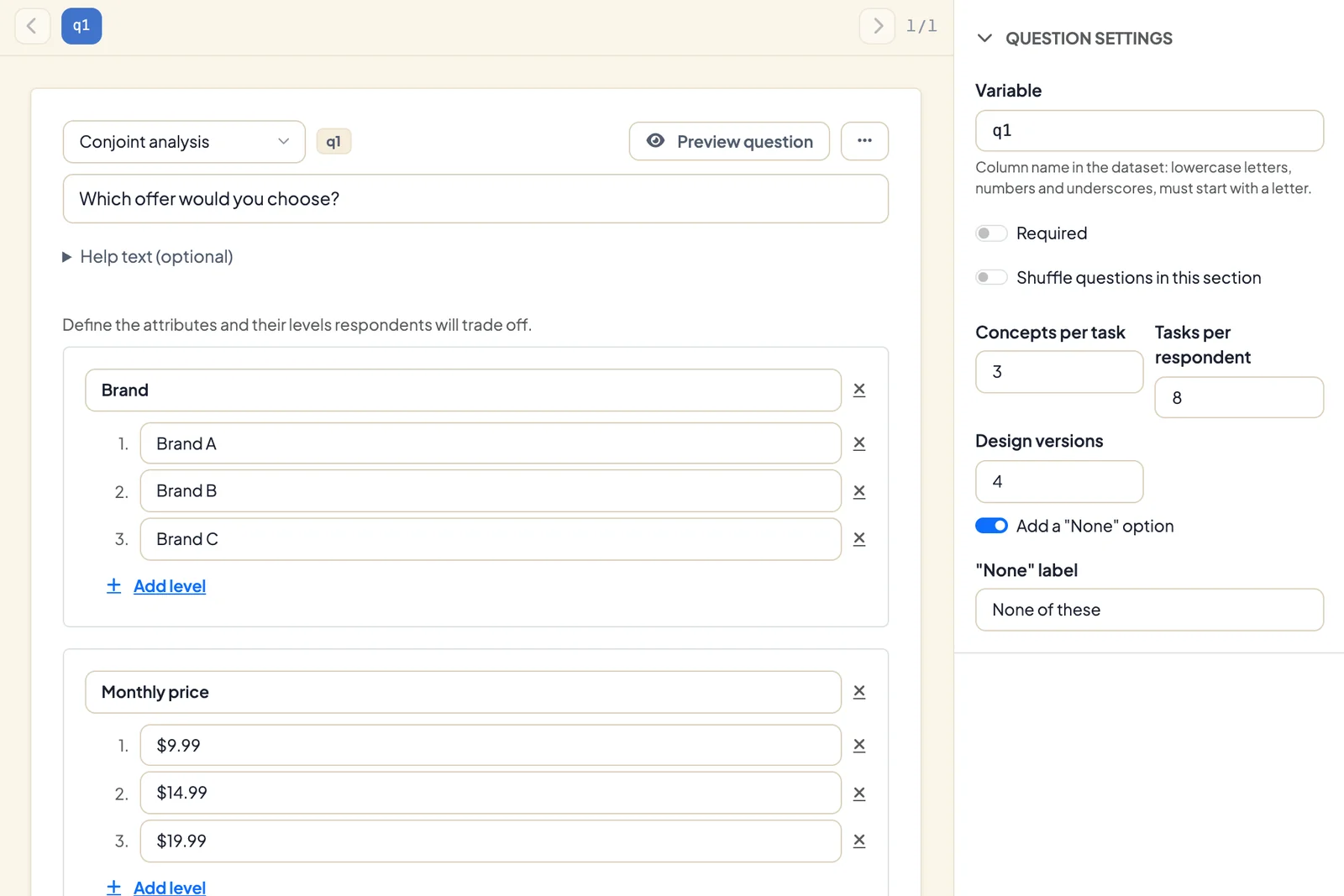Click the 1/1 question counter
This screenshot has height=896, width=1344.
pyautogui.click(x=921, y=26)
